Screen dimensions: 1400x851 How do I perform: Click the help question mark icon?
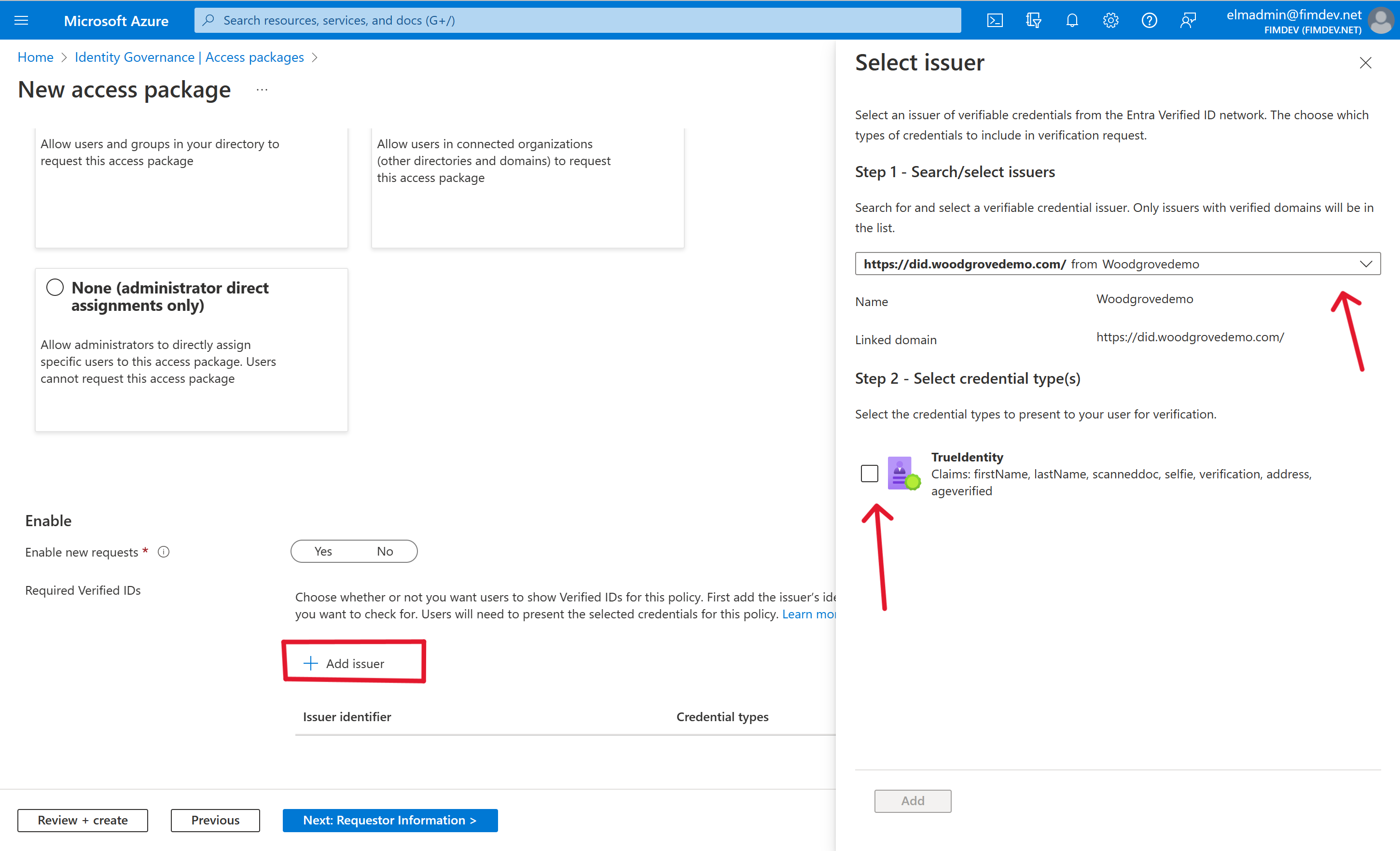point(1149,19)
